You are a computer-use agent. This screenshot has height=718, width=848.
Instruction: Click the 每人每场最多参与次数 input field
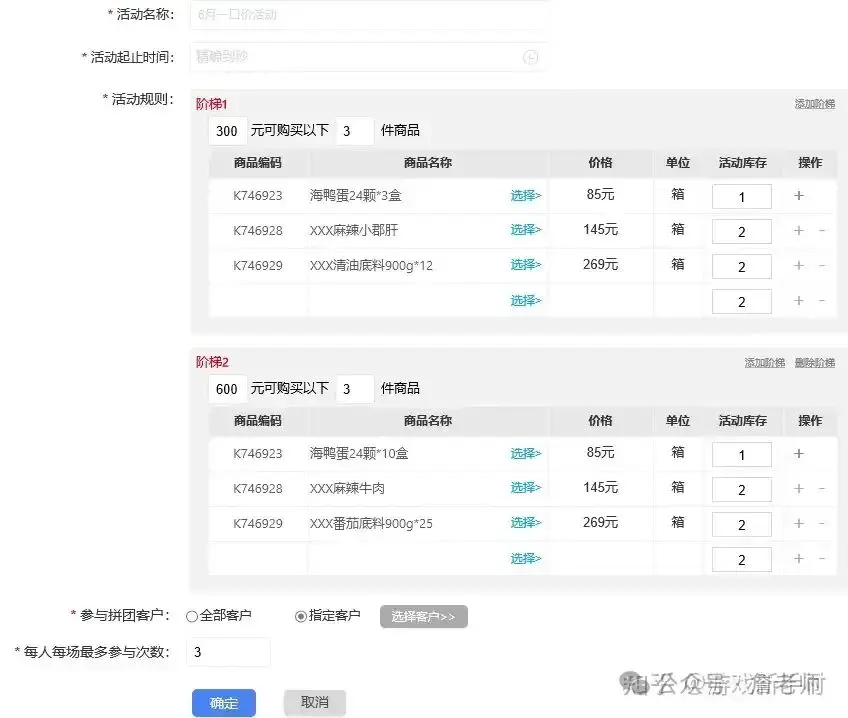[x=228, y=652]
